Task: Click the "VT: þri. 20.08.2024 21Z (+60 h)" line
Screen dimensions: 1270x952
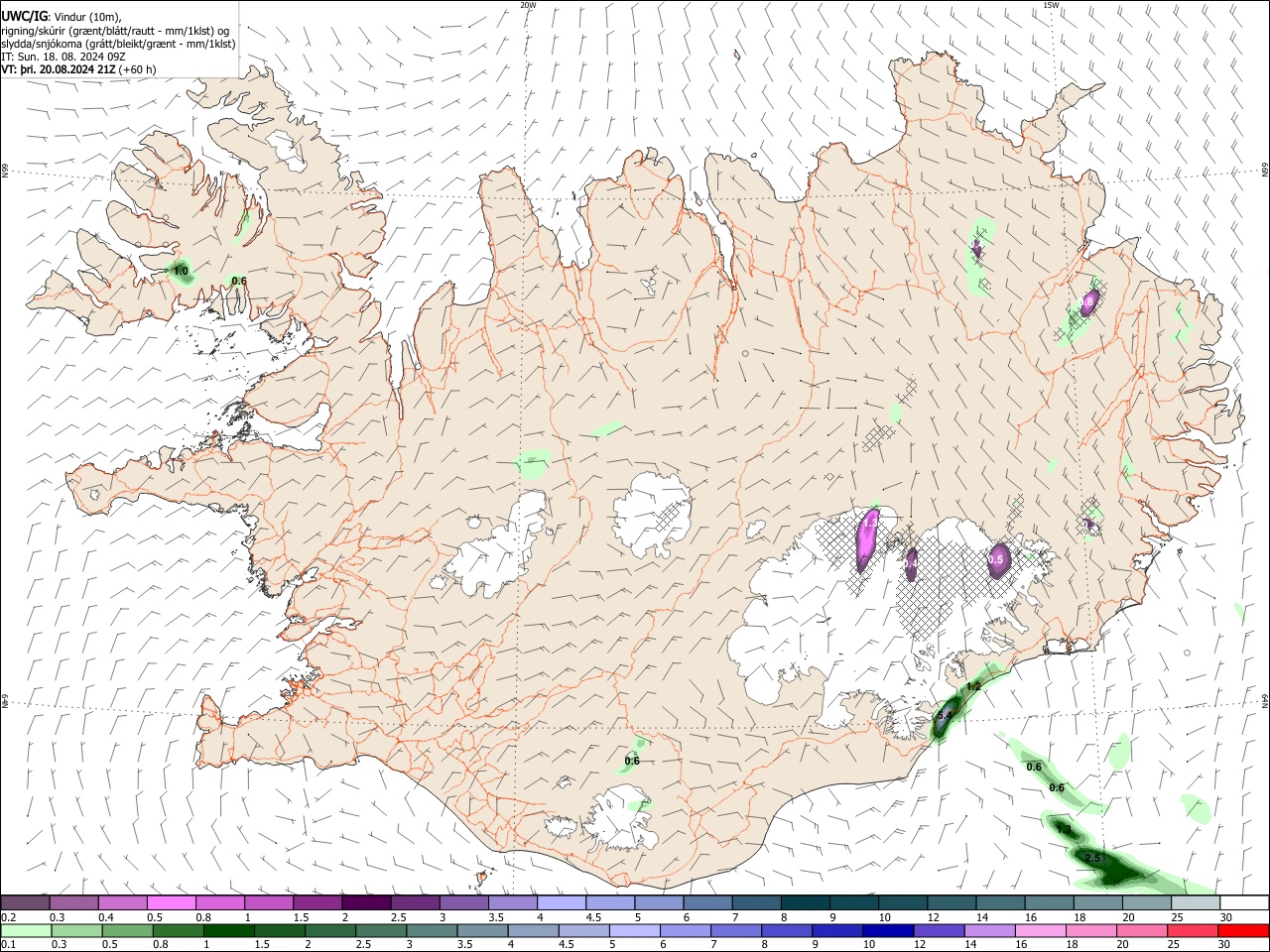Action: point(78,69)
